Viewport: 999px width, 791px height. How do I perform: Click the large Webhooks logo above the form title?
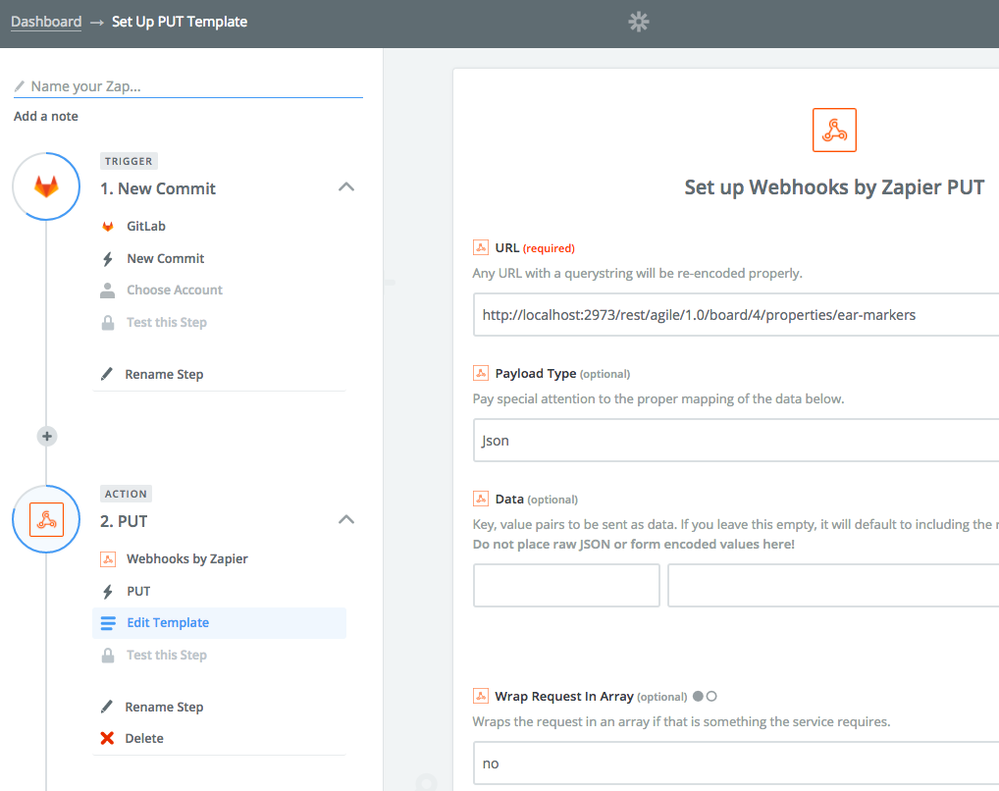click(x=834, y=130)
